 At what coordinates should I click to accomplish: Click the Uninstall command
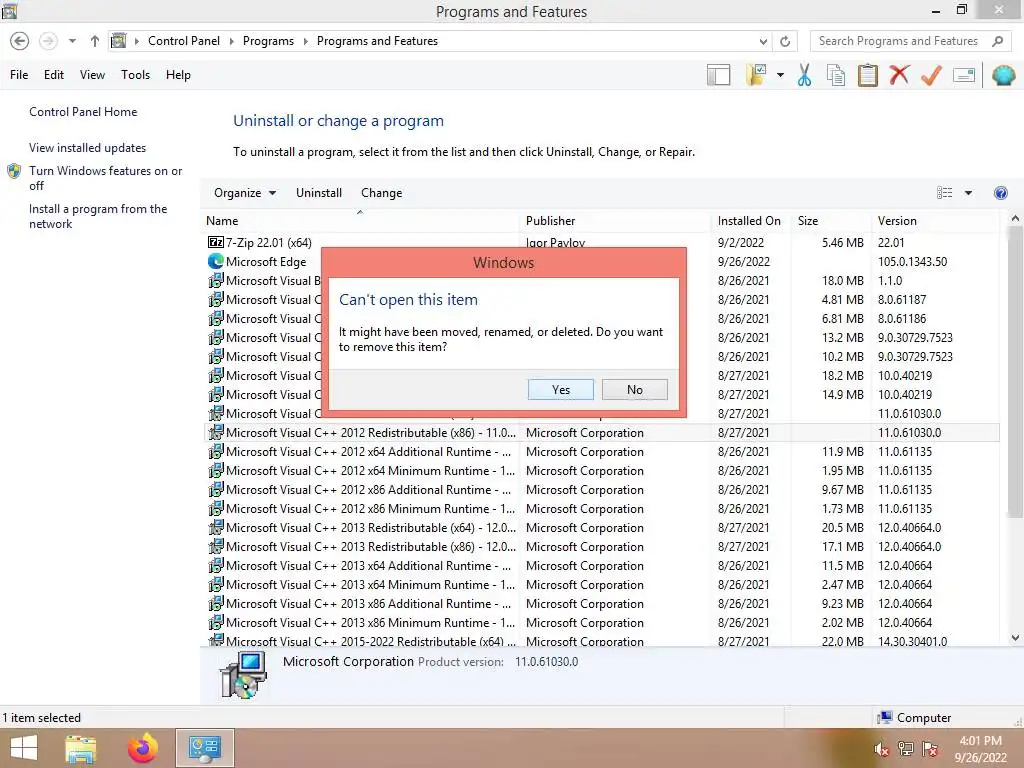[319, 193]
